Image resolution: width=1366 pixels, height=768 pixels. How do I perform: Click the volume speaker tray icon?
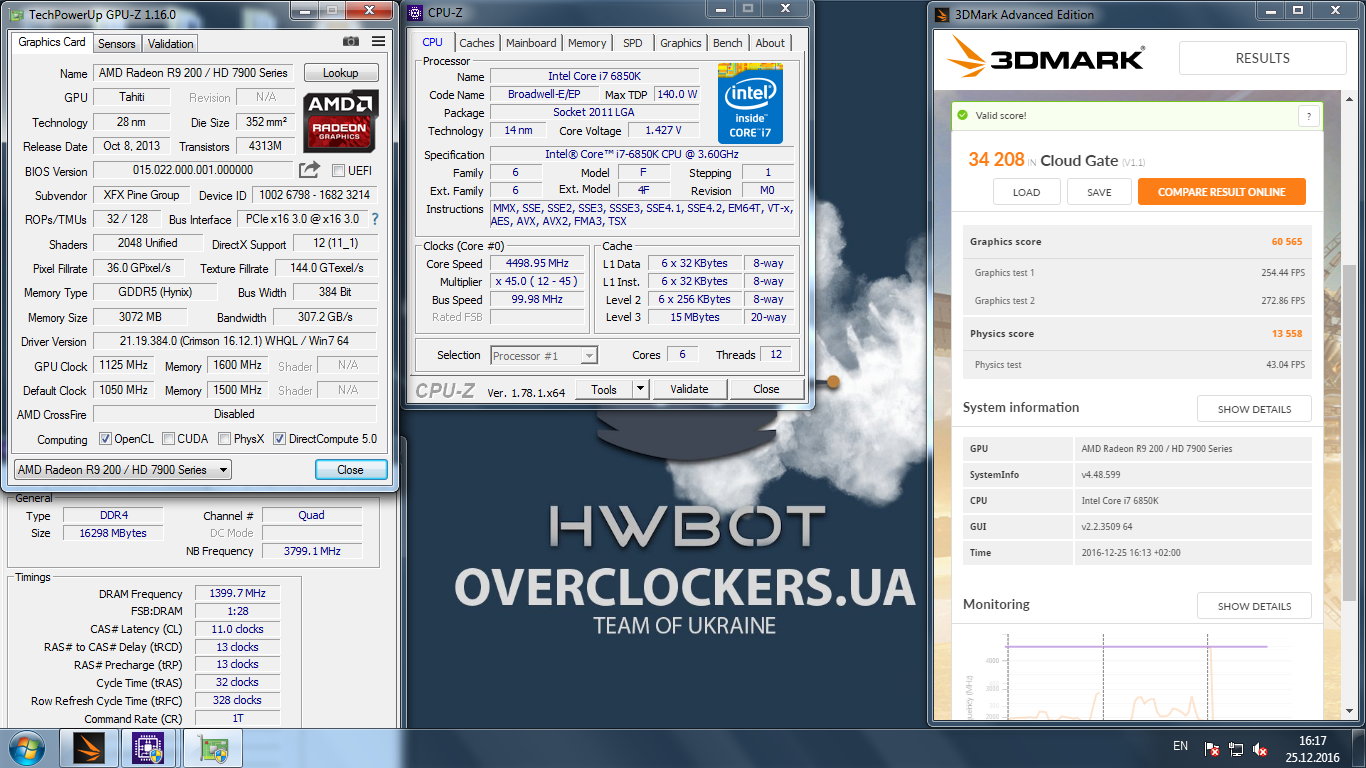coord(1260,748)
